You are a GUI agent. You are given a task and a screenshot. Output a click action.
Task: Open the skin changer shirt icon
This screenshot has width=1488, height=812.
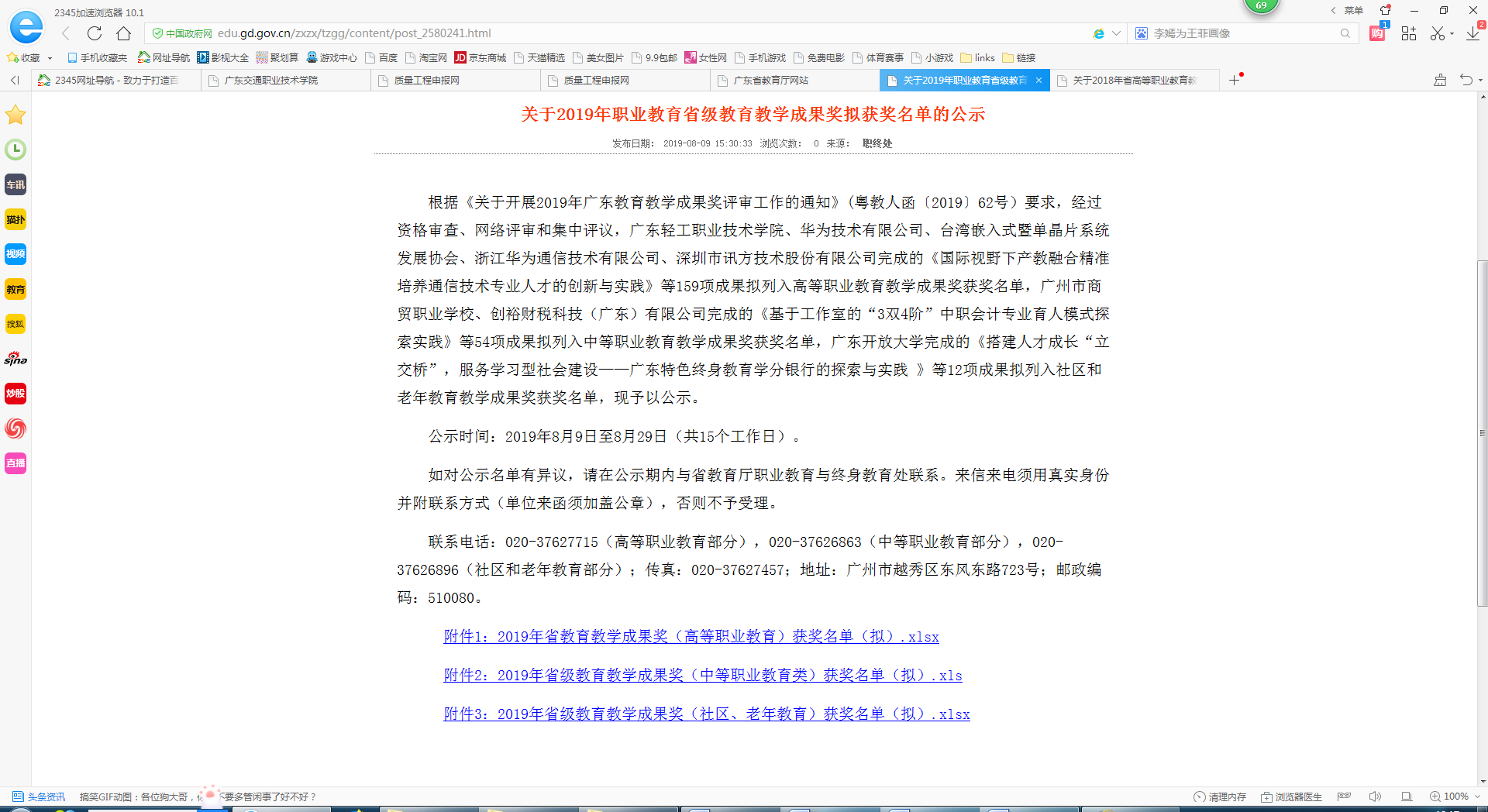1385,10
